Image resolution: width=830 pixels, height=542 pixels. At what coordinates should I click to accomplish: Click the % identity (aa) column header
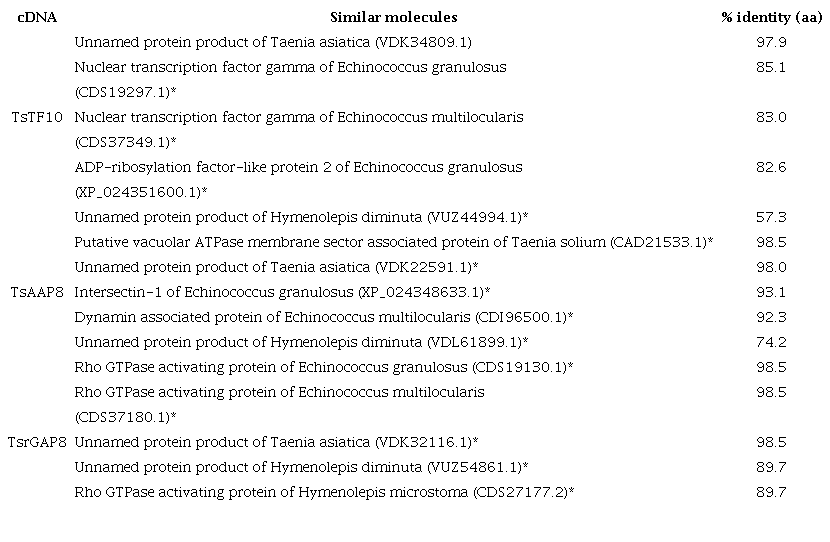[772, 17]
